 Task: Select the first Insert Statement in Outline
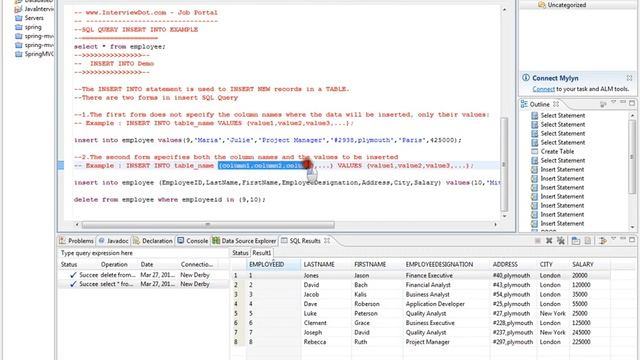point(562,169)
